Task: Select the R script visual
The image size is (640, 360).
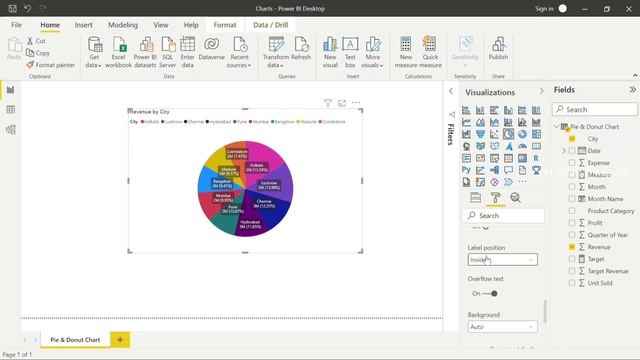Action: pyautogui.click(x=536, y=158)
